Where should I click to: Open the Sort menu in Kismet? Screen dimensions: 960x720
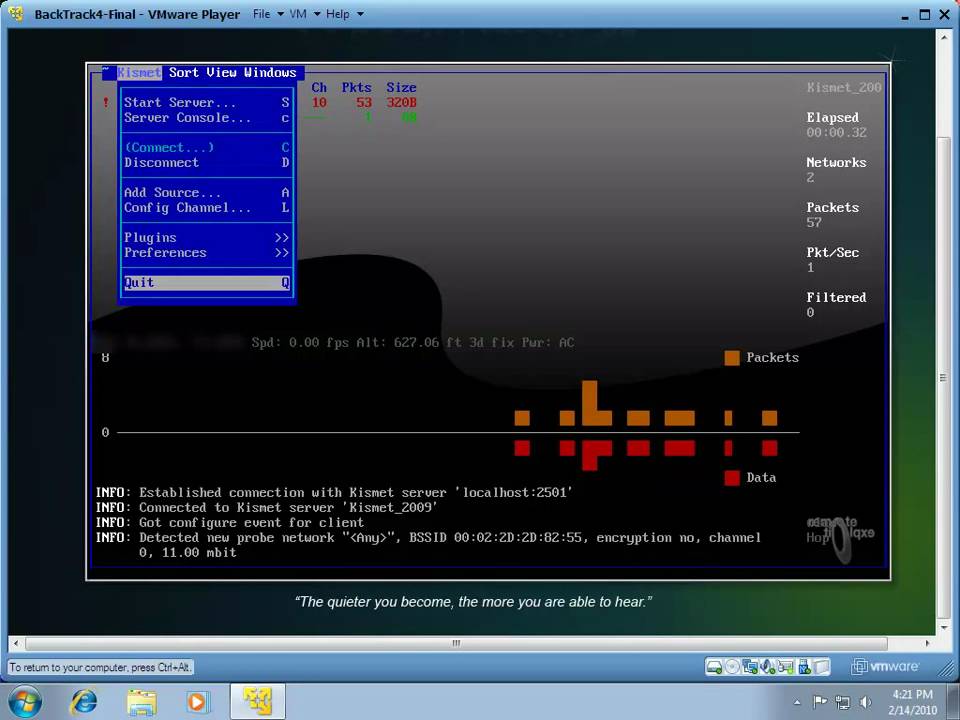[x=184, y=73]
